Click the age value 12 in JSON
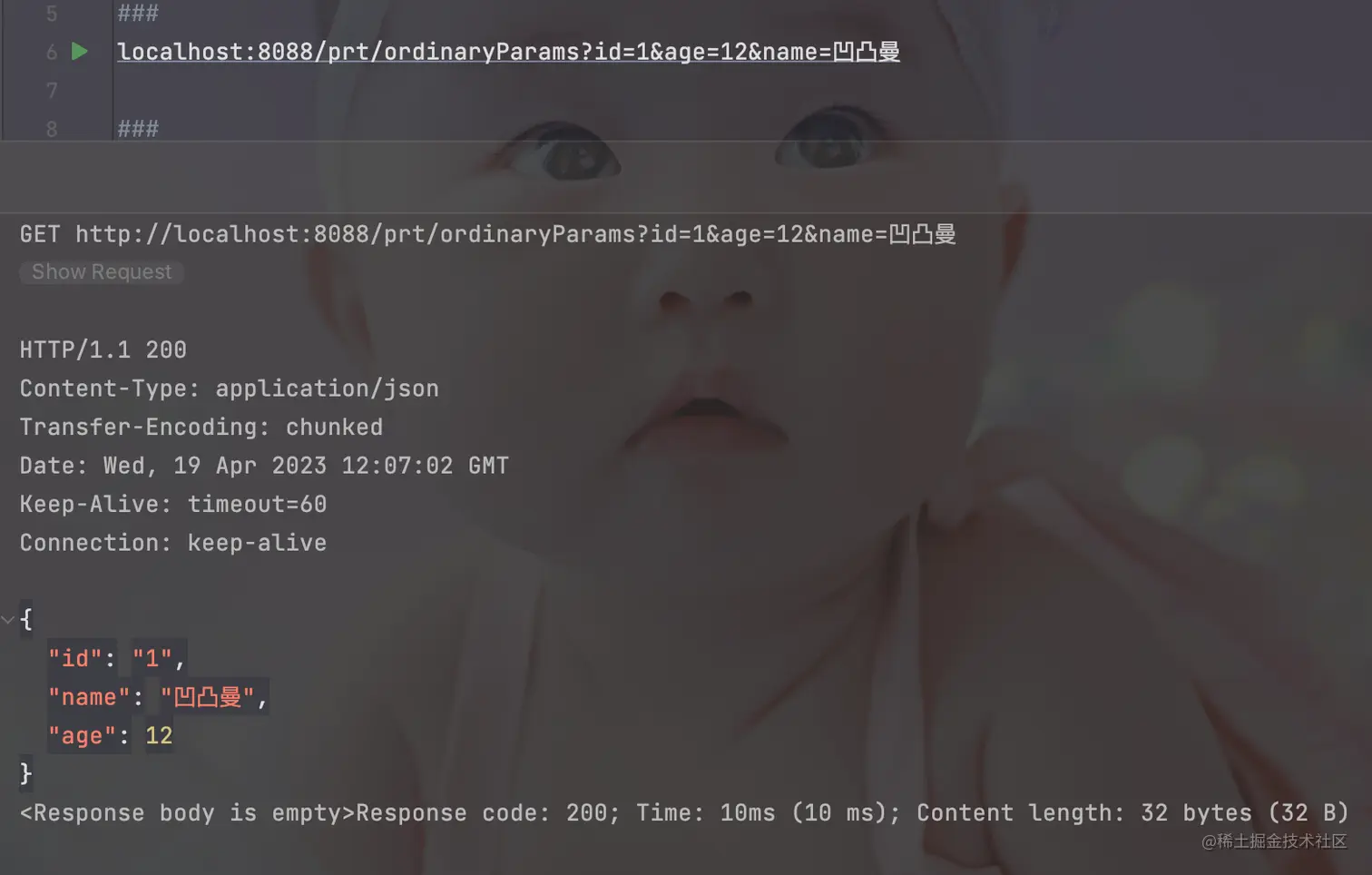 click(159, 736)
